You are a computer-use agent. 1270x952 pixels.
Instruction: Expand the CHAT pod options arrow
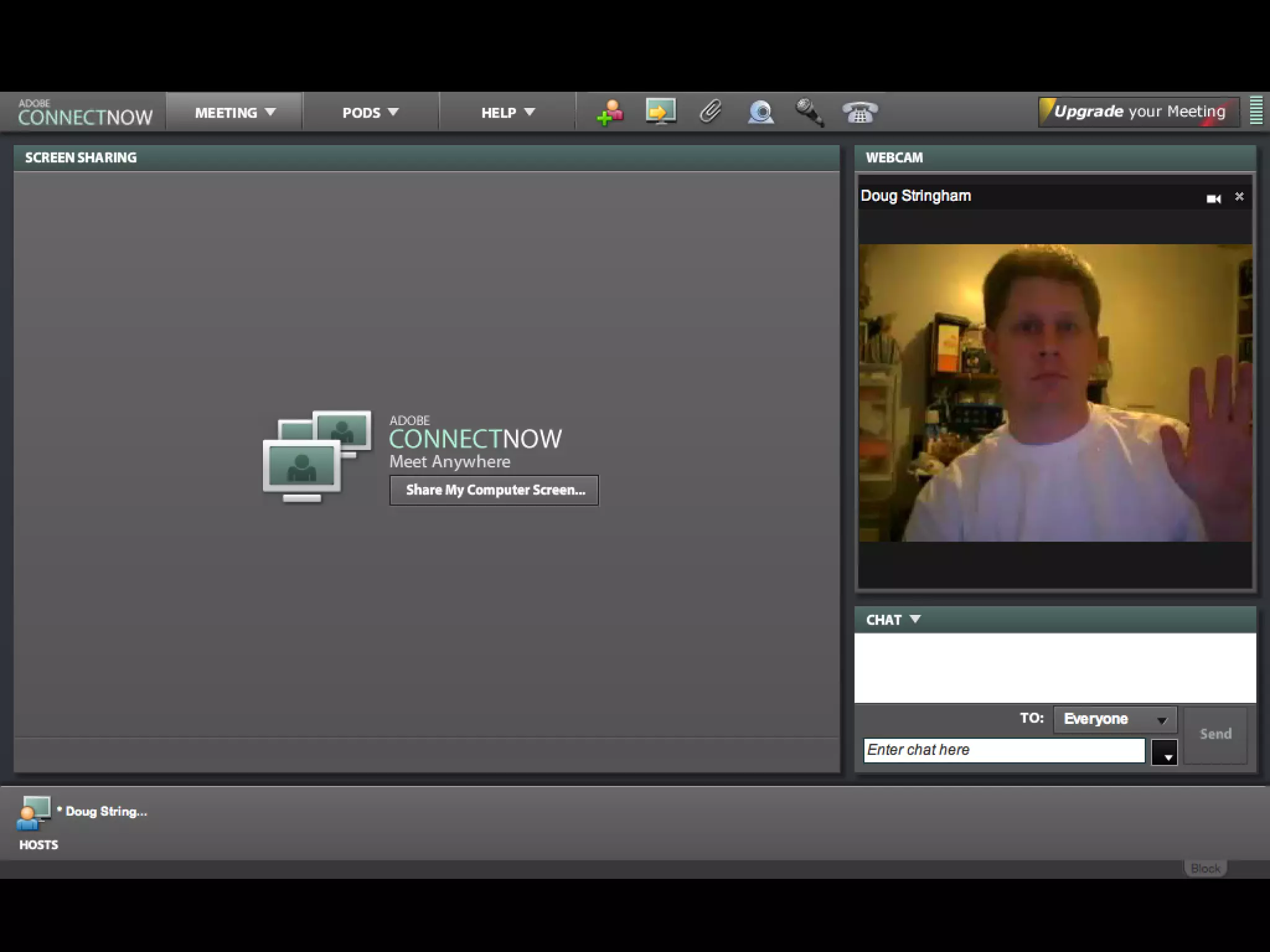pyautogui.click(x=915, y=619)
